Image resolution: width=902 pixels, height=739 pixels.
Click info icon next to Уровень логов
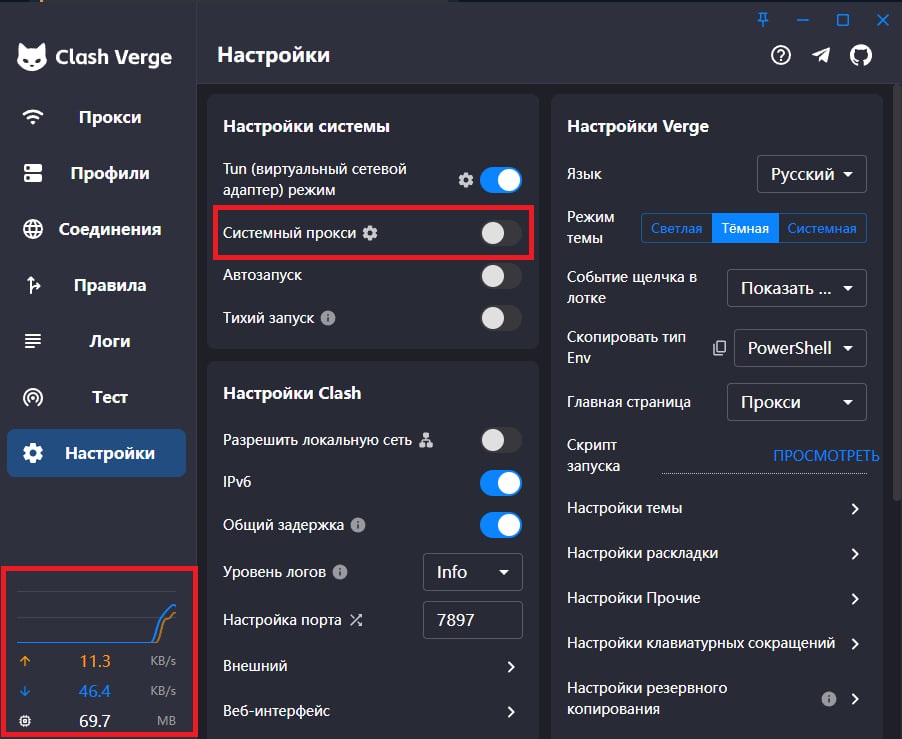coord(340,572)
